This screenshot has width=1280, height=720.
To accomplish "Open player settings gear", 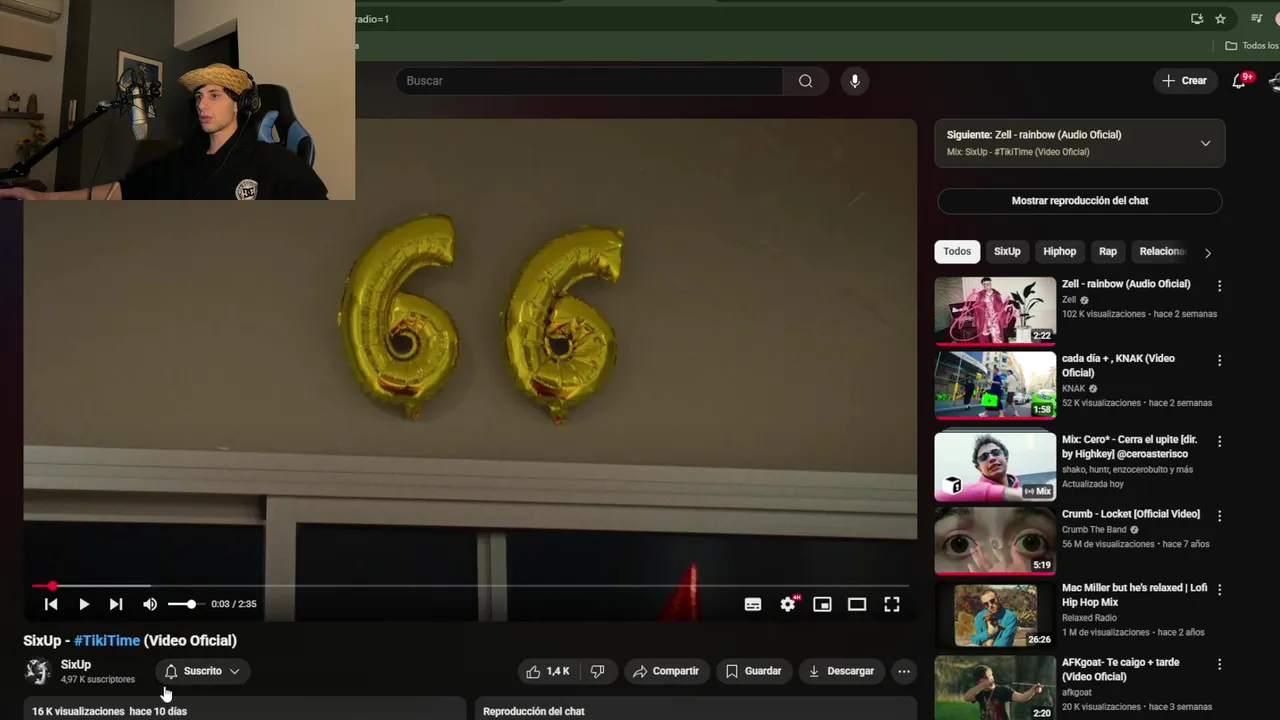I will [788, 604].
